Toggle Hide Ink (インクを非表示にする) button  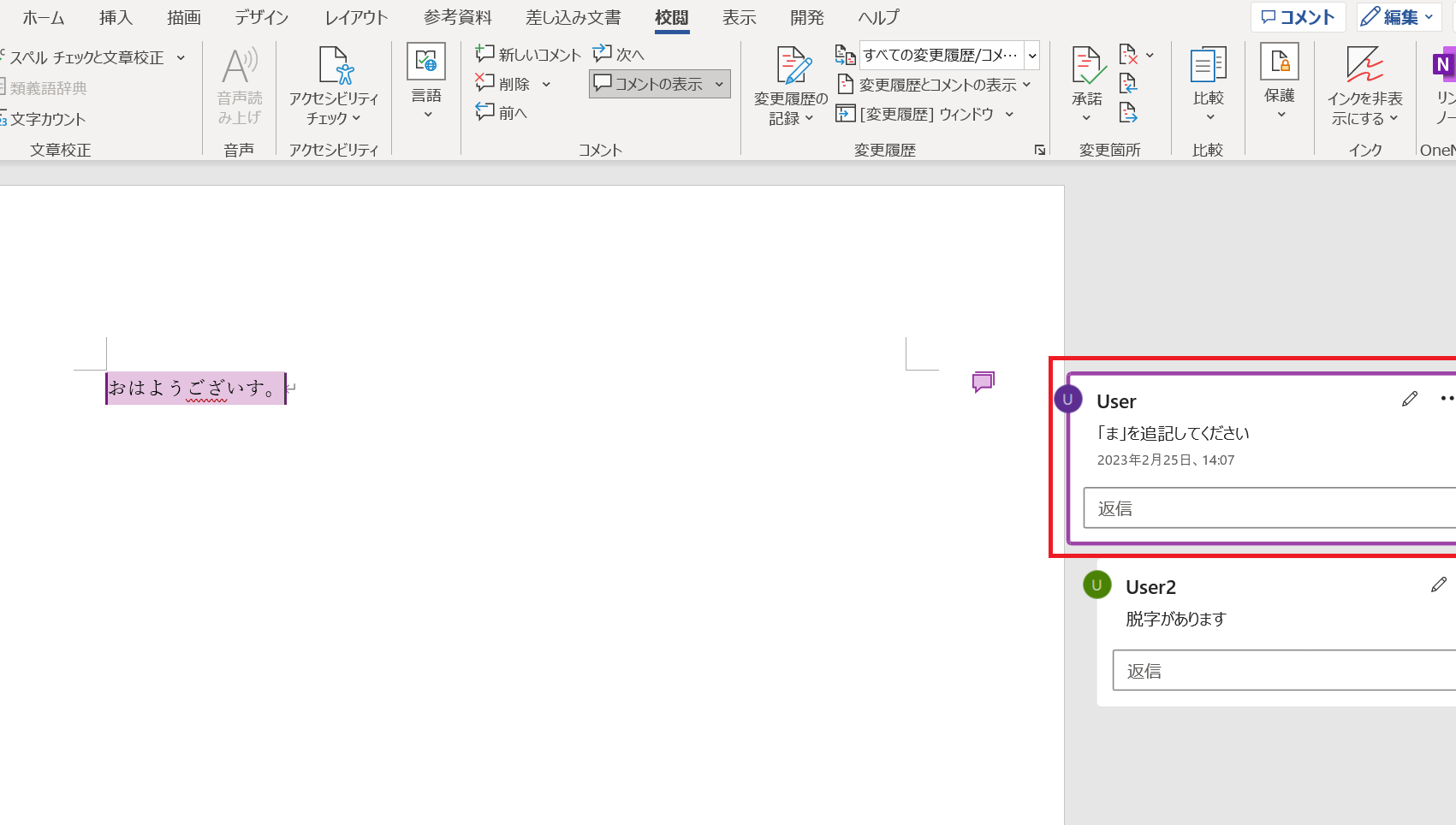[x=1364, y=67]
